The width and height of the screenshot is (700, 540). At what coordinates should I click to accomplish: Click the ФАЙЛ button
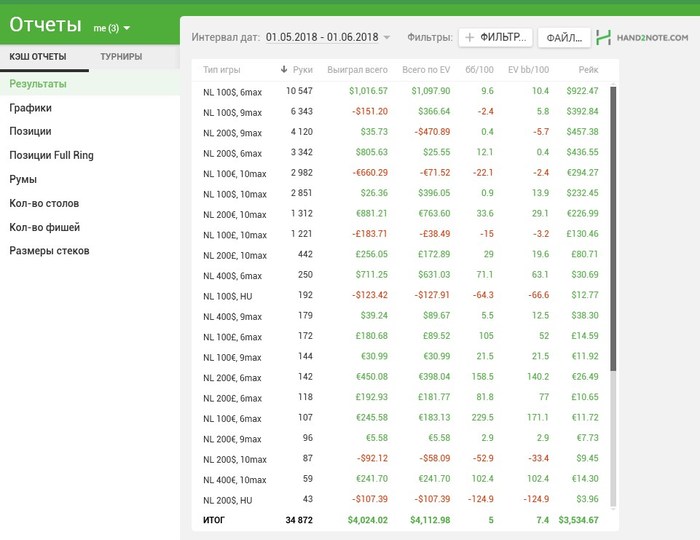[564, 37]
